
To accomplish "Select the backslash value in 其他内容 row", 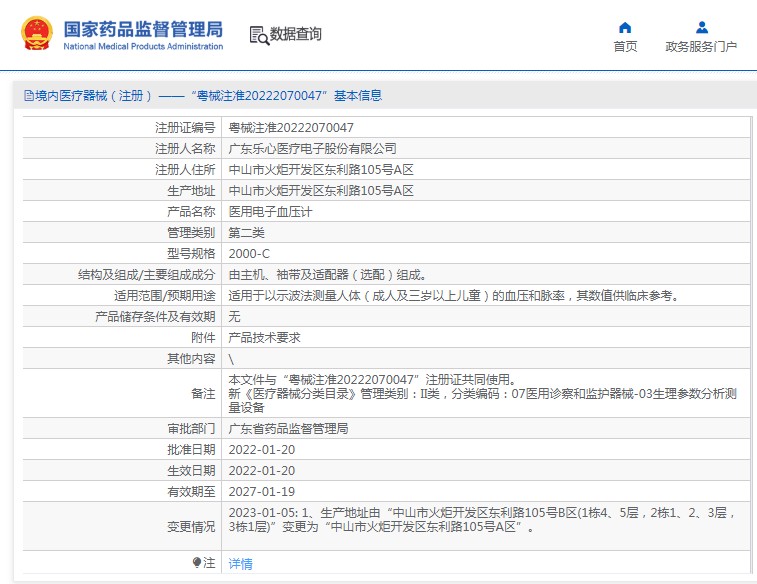I will pyautogui.click(x=231, y=359).
